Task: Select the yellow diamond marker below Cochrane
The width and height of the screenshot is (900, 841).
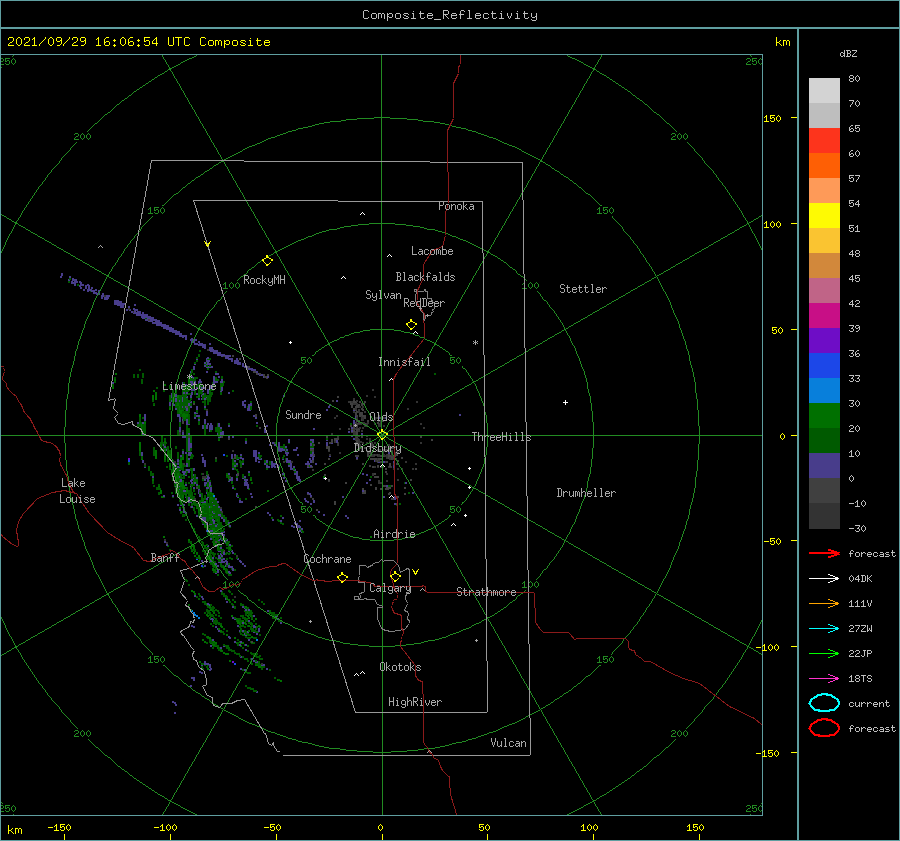Action: [x=343, y=578]
